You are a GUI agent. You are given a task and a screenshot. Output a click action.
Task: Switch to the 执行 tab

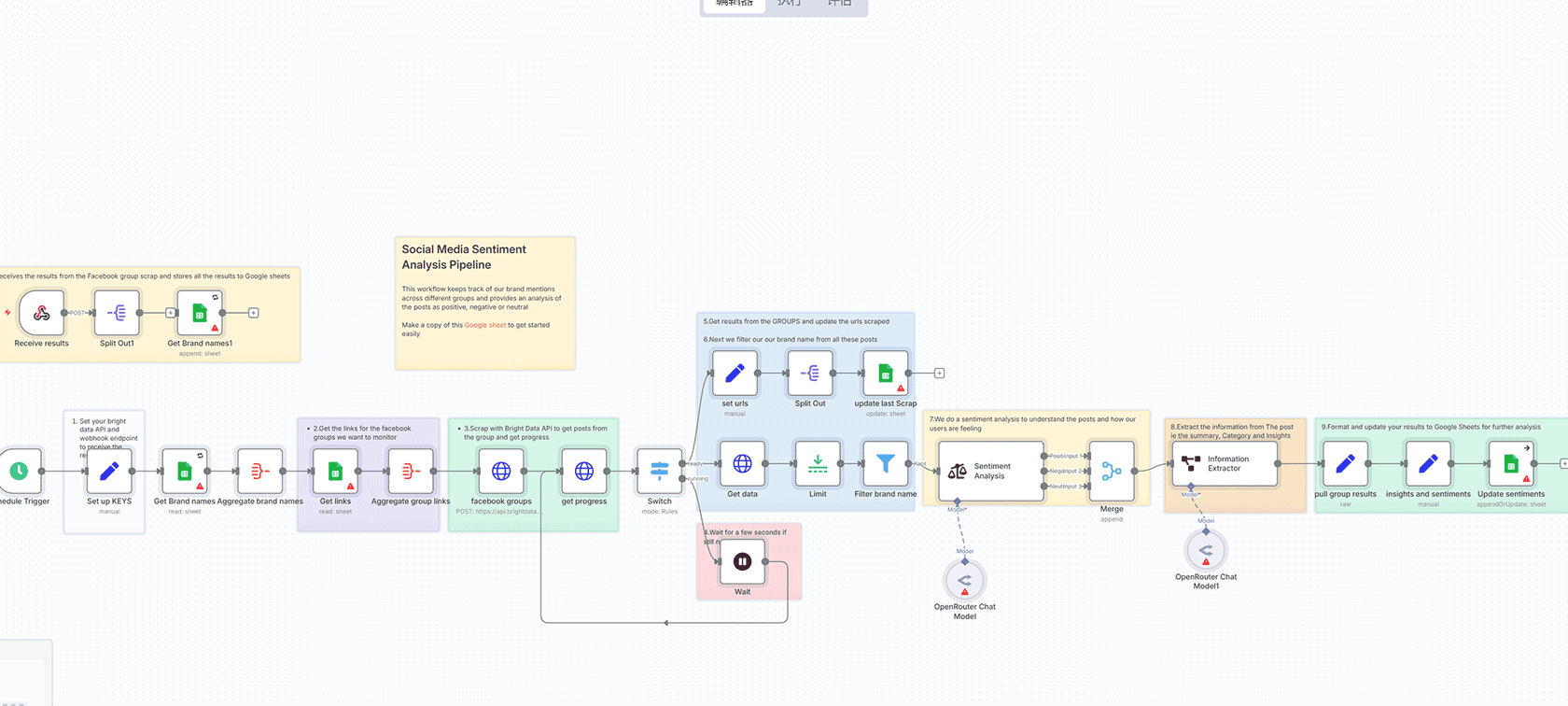pyautogui.click(x=789, y=4)
